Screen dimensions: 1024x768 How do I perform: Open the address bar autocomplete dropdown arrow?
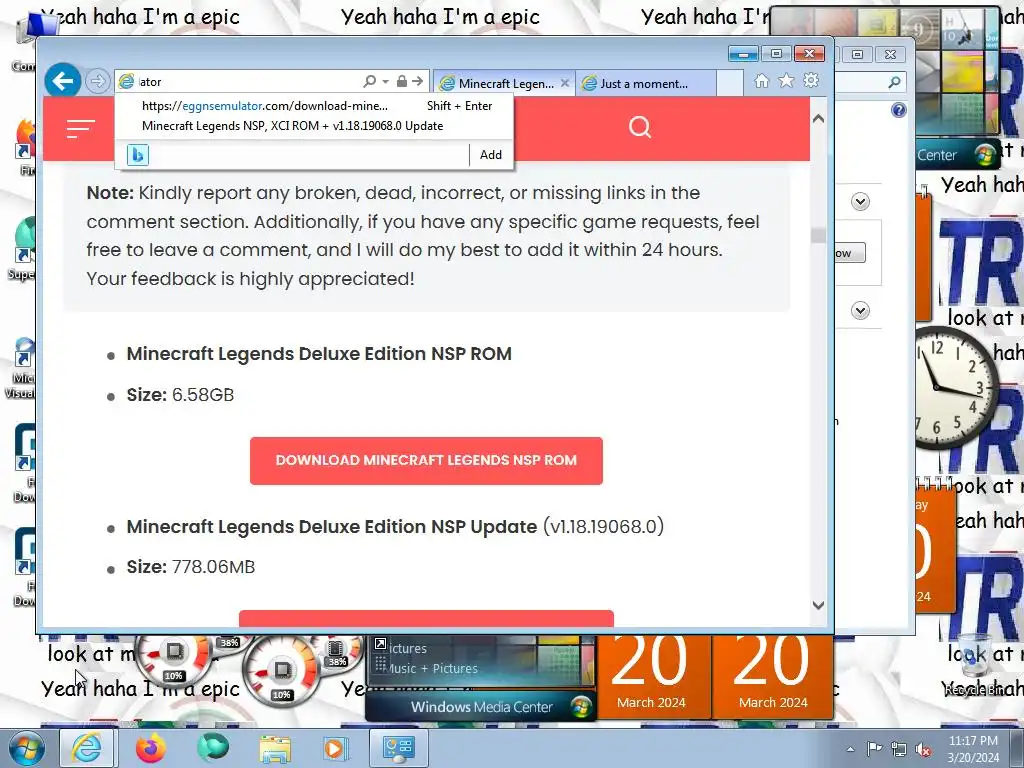coord(385,82)
